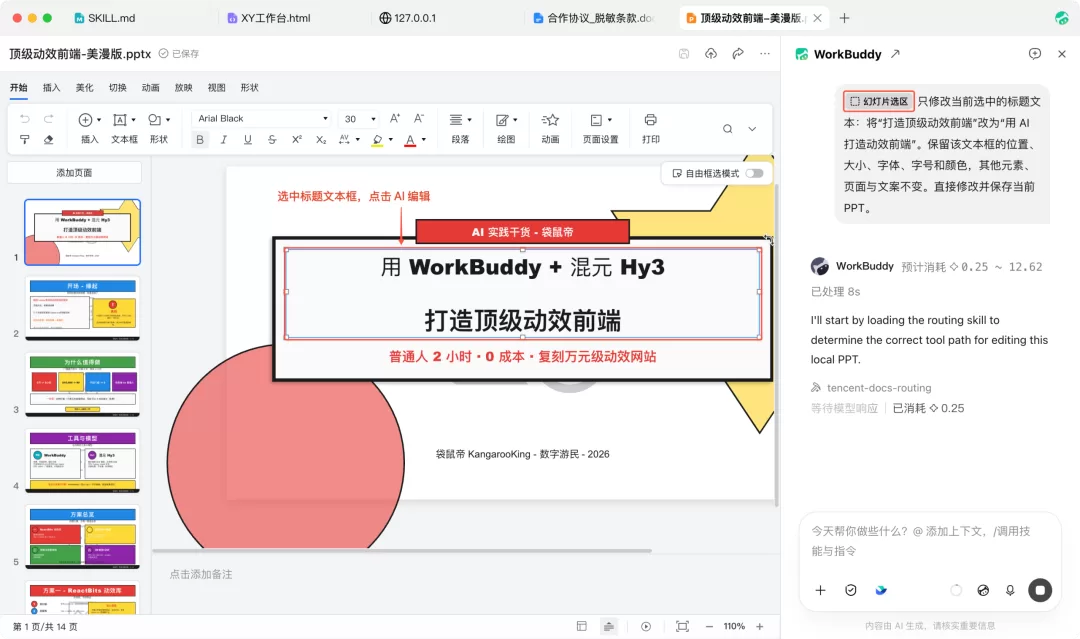1080x639 pixels.
Task: Switch to the 视图 ribbon tab
Action: pyautogui.click(x=217, y=87)
